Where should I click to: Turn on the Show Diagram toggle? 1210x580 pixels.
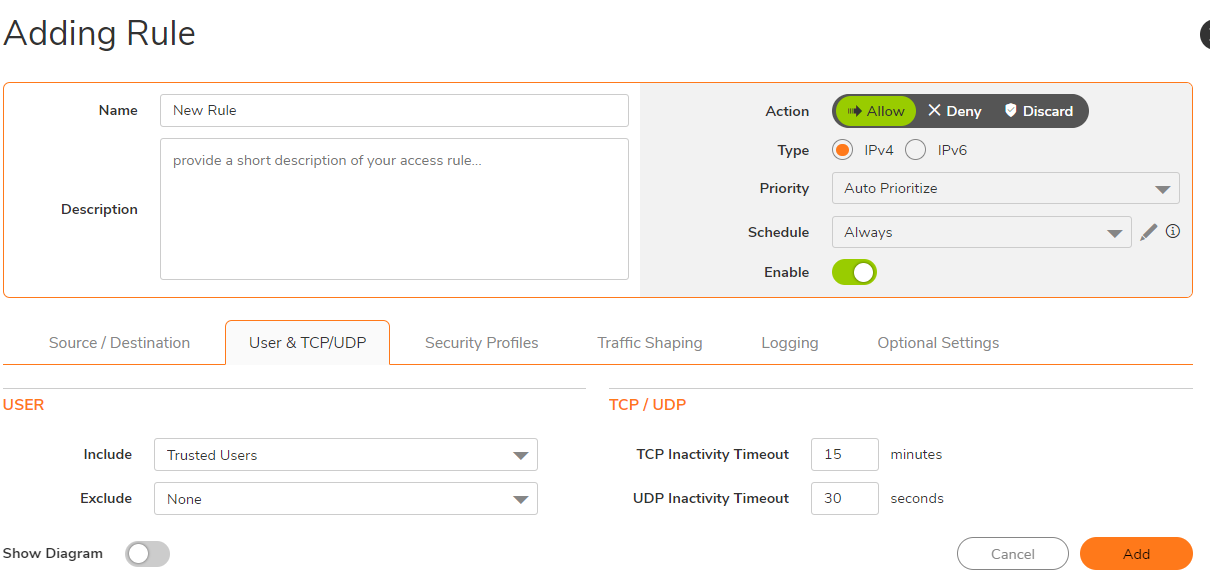point(147,554)
